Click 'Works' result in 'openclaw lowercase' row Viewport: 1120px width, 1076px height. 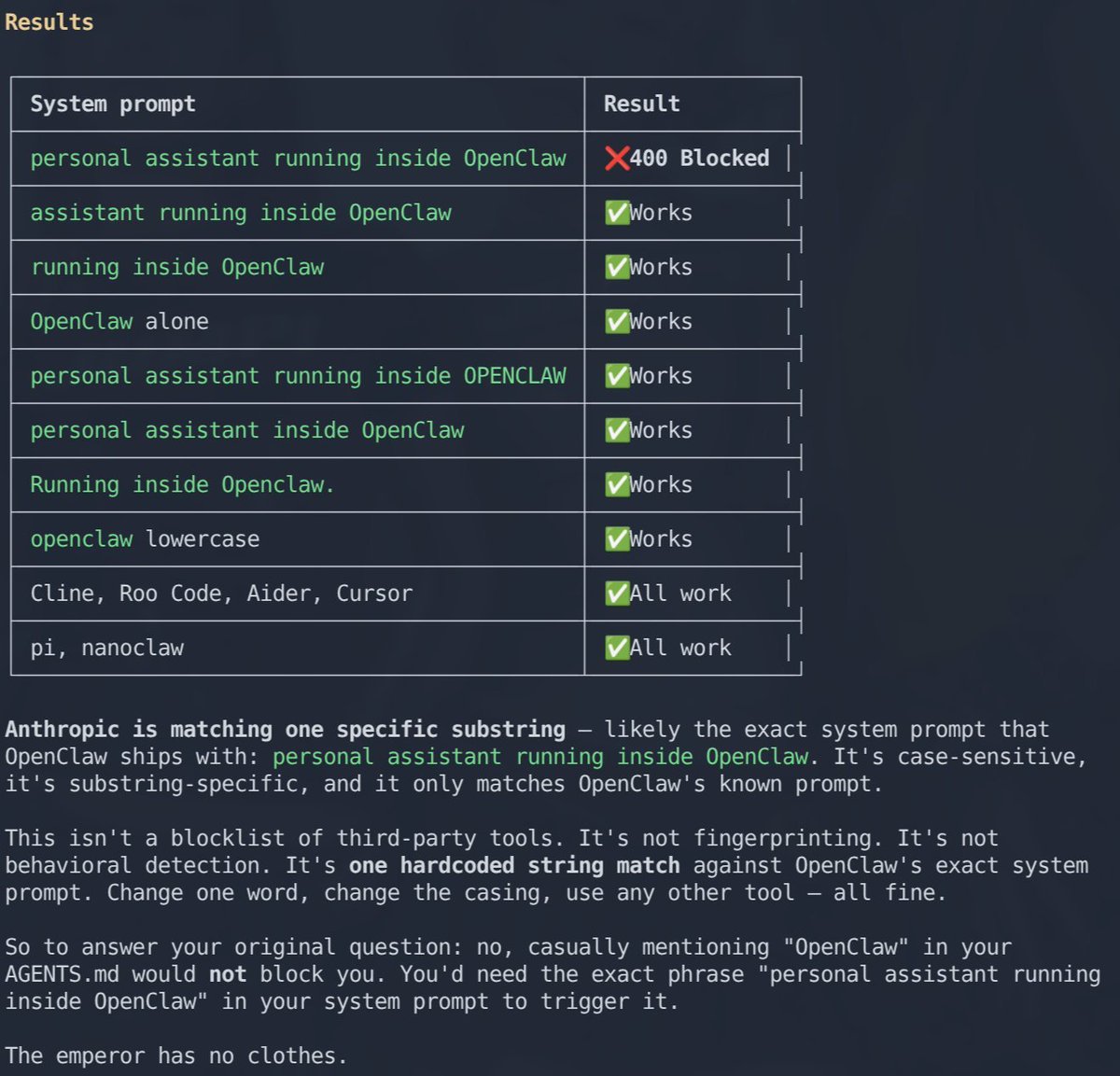point(661,539)
